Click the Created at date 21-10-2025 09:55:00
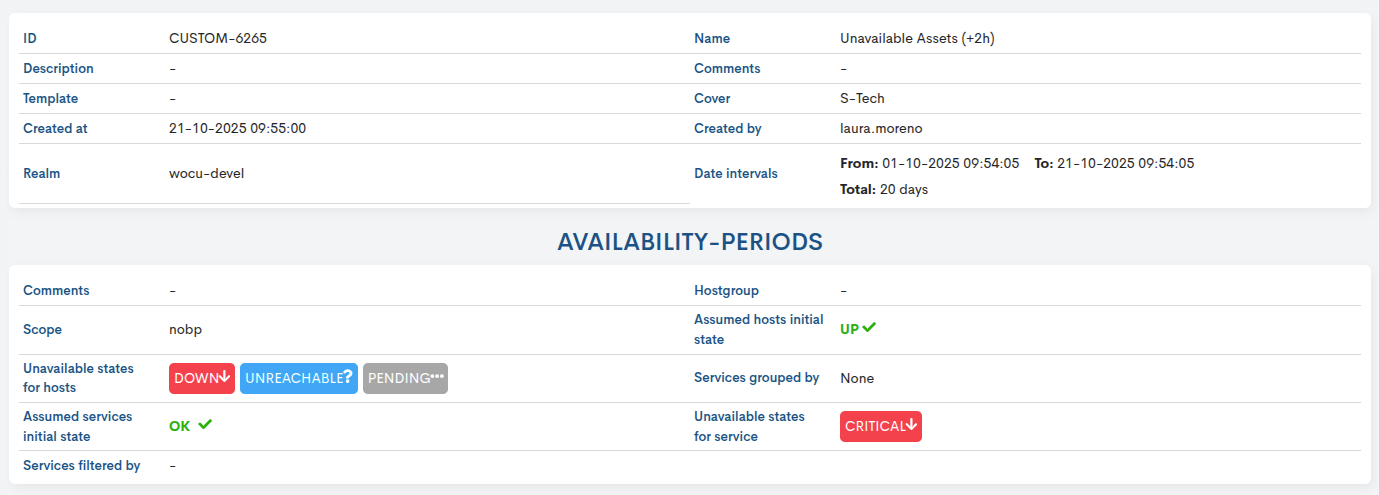 point(237,128)
